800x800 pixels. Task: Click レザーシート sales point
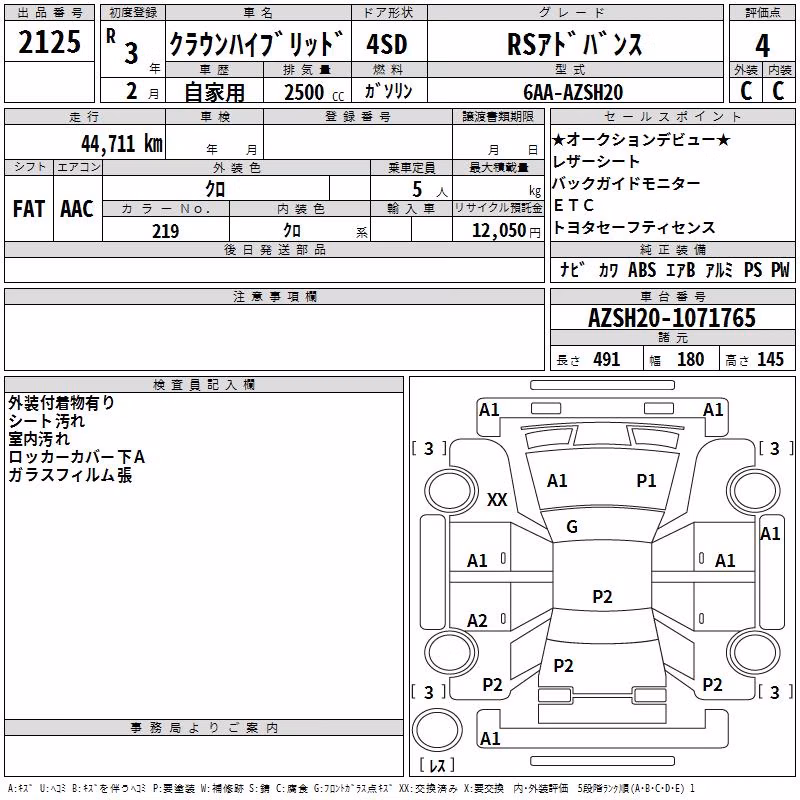tap(596, 161)
